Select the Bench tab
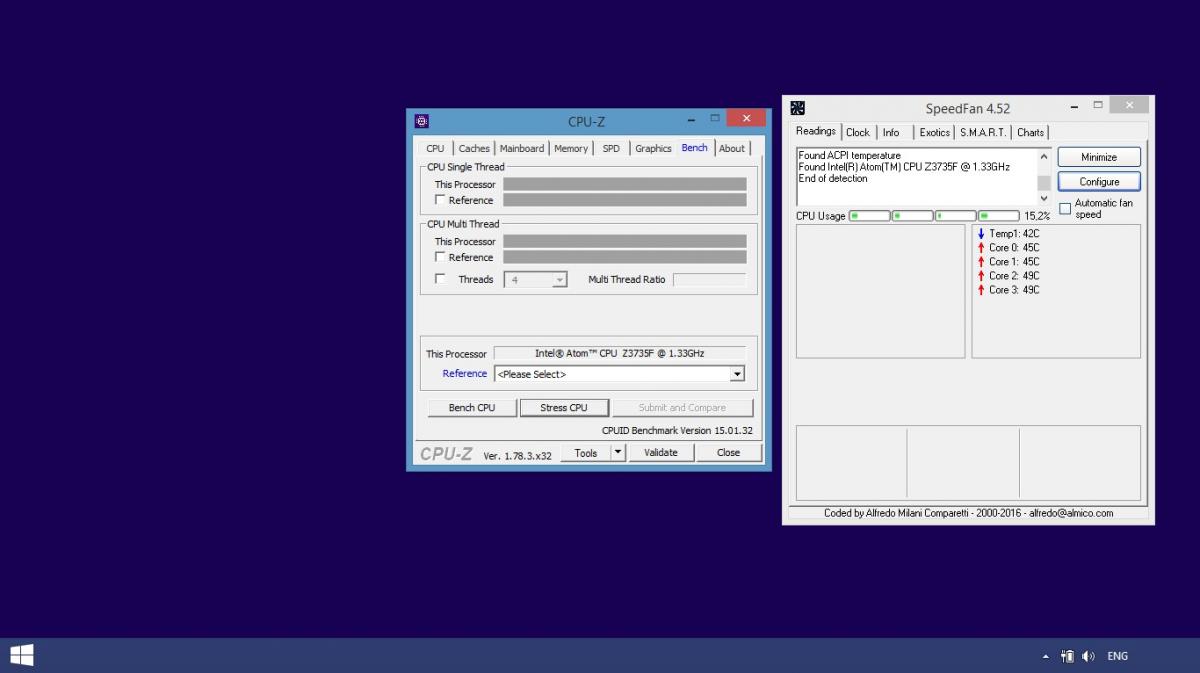 (695, 147)
